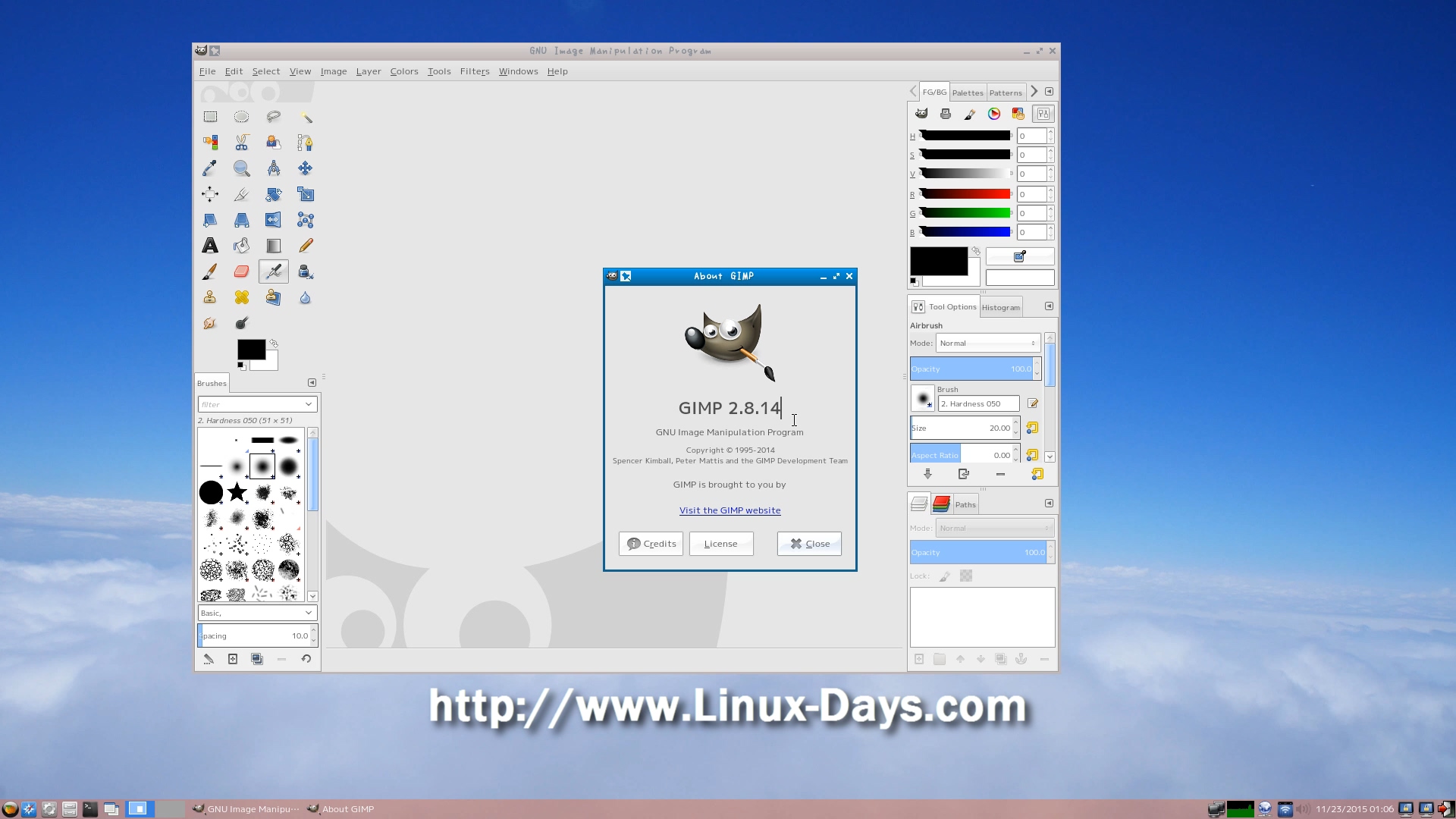Viewport: 1456px width, 819px height.
Task: Click the red R channel slider
Action: 965,194
